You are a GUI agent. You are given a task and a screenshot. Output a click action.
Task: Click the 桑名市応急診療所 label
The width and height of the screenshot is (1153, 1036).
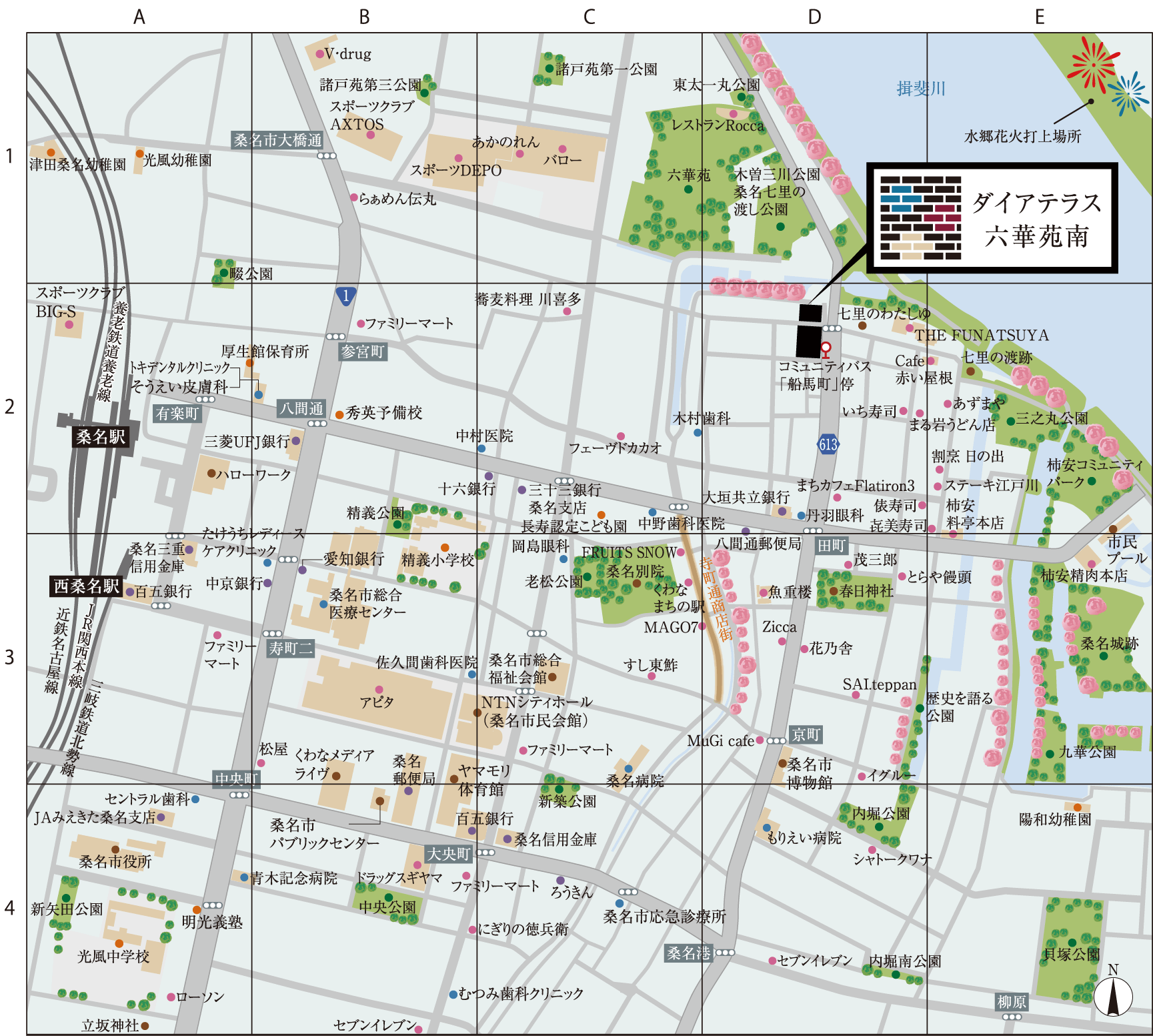click(x=664, y=917)
